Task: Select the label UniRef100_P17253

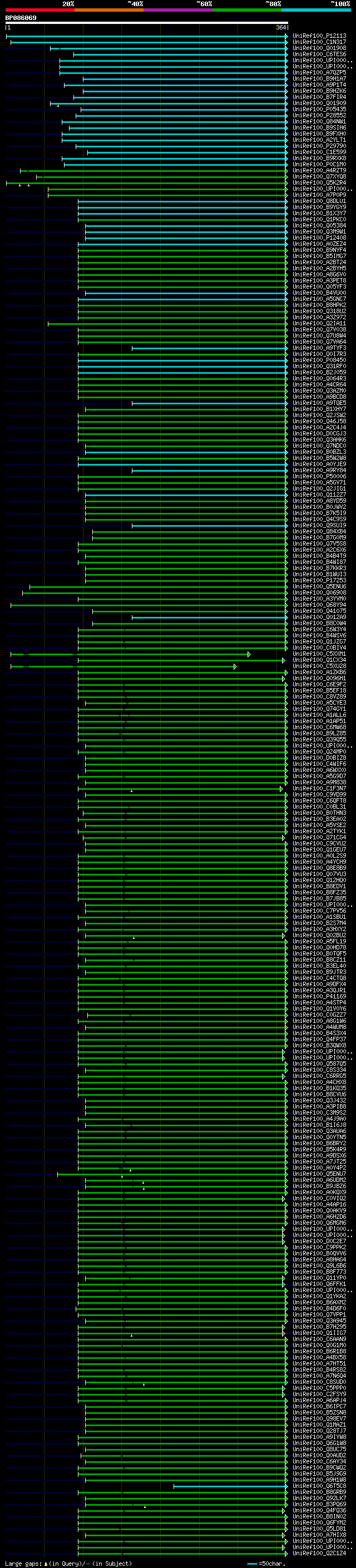Action: tap(319, 581)
